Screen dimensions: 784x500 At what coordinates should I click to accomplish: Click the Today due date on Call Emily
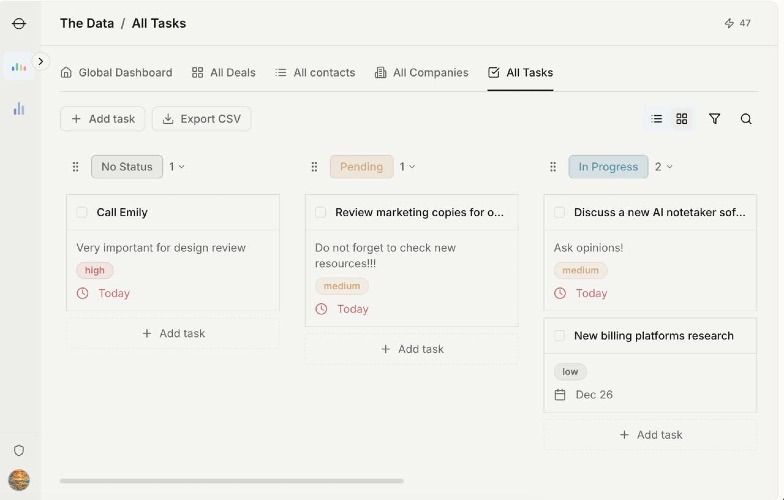[x=114, y=293]
